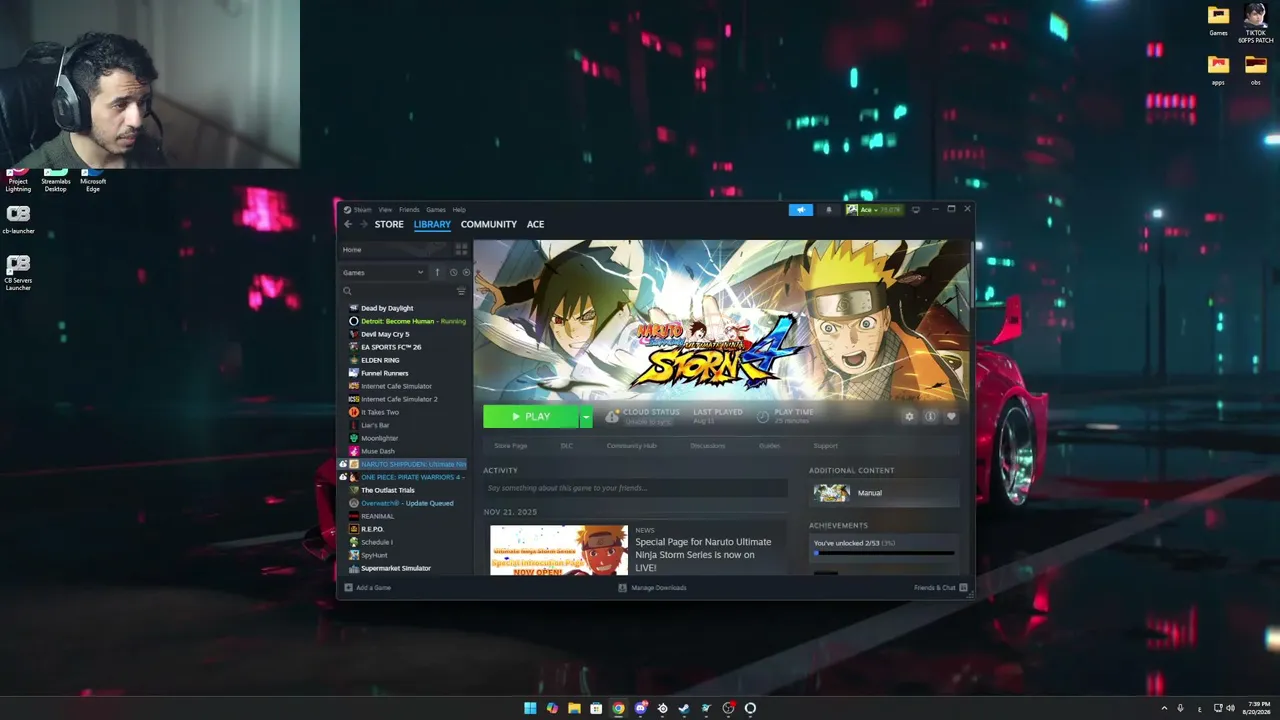1280x720 pixels.
Task: Switch to the COMMUNITY tab
Action: click(489, 224)
